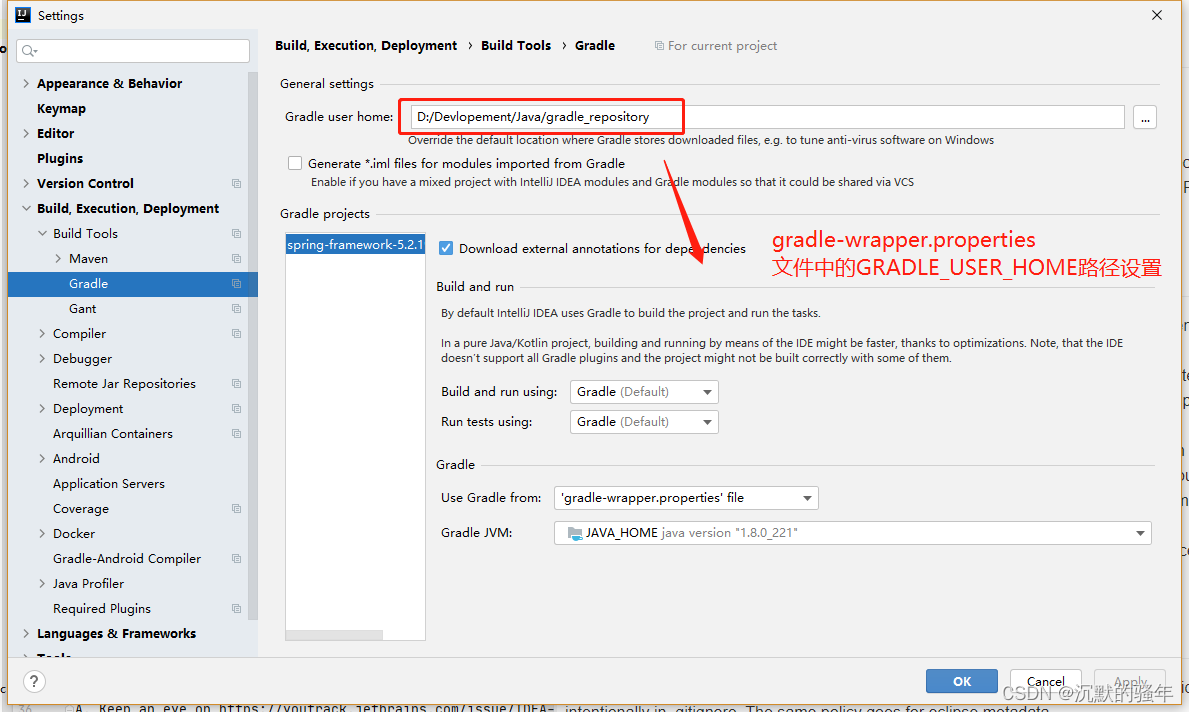Click project-level icon next to Required Plugins

pyautogui.click(x=237, y=609)
